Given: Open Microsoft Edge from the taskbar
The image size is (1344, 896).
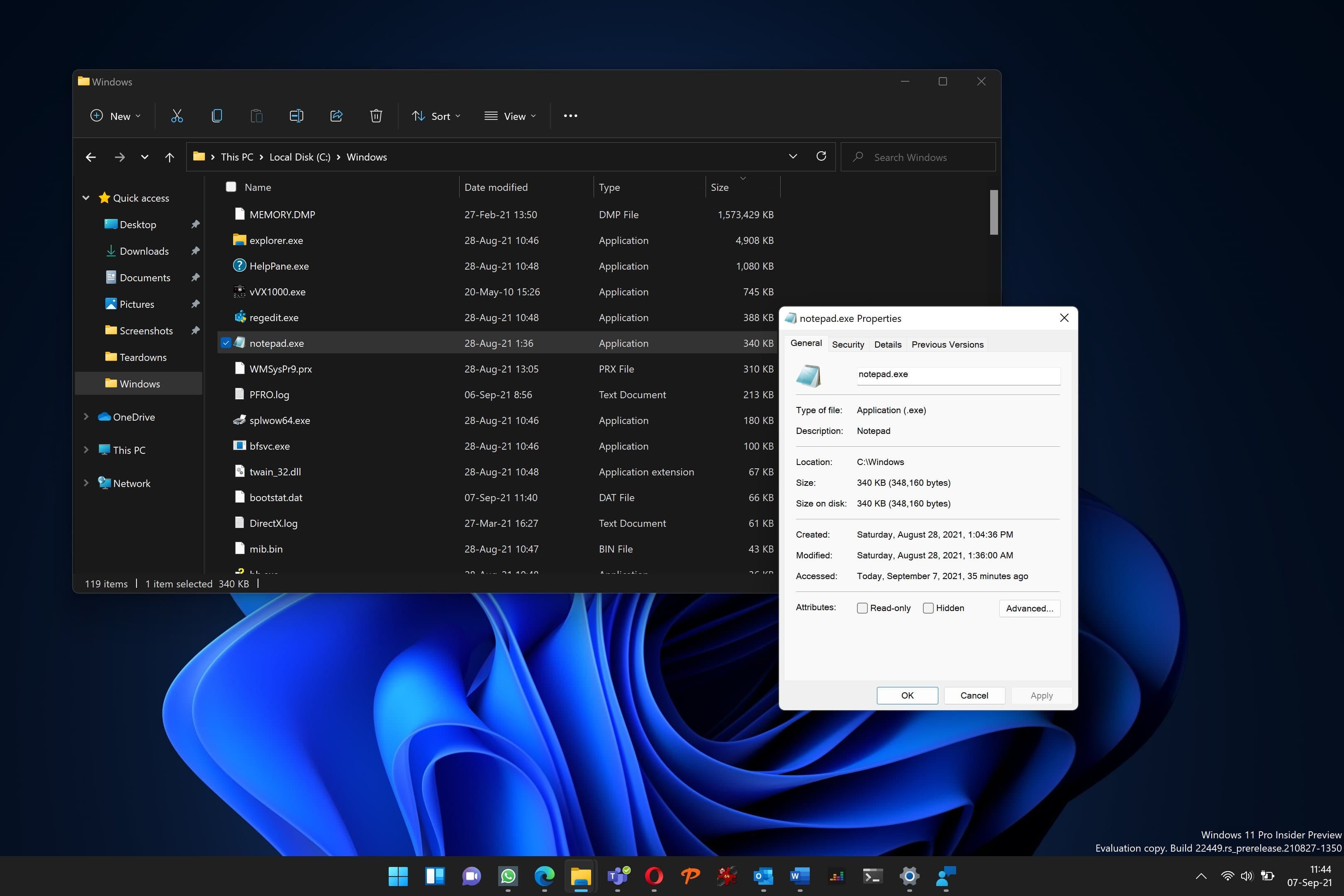Looking at the screenshot, I should click(x=544, y=877).
